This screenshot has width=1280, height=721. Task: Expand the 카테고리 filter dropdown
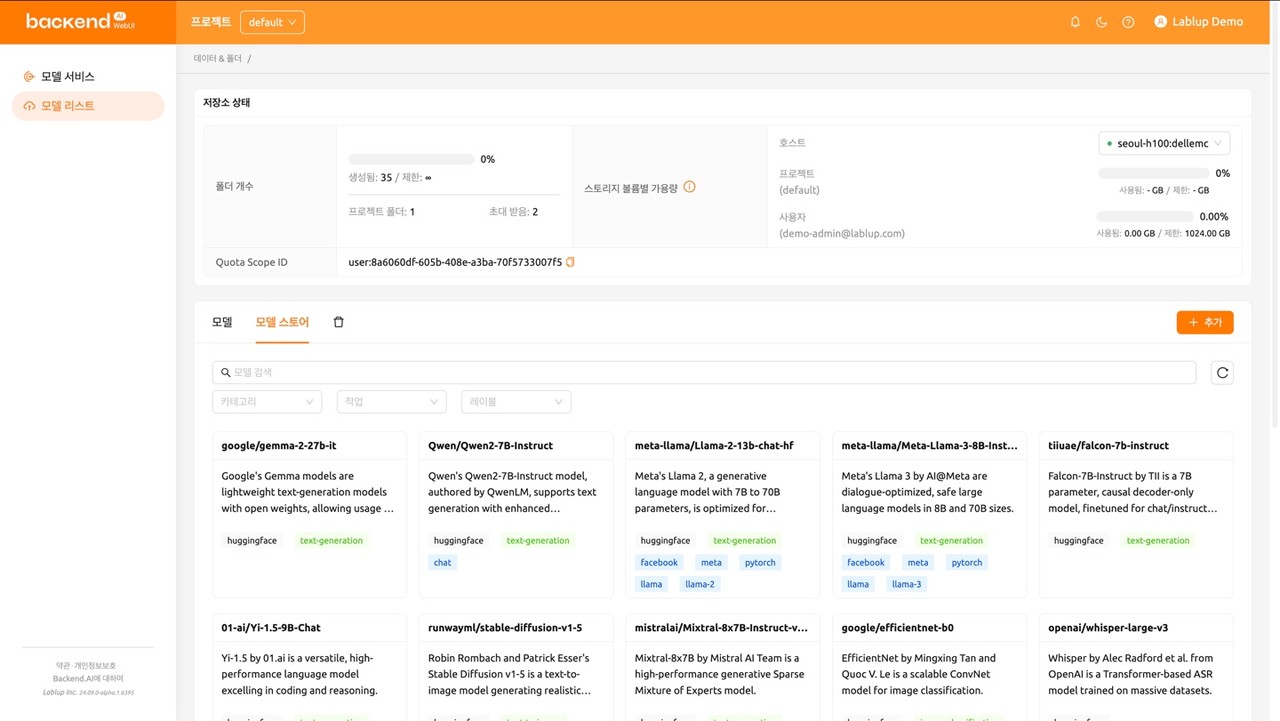(x=267, y=401)
